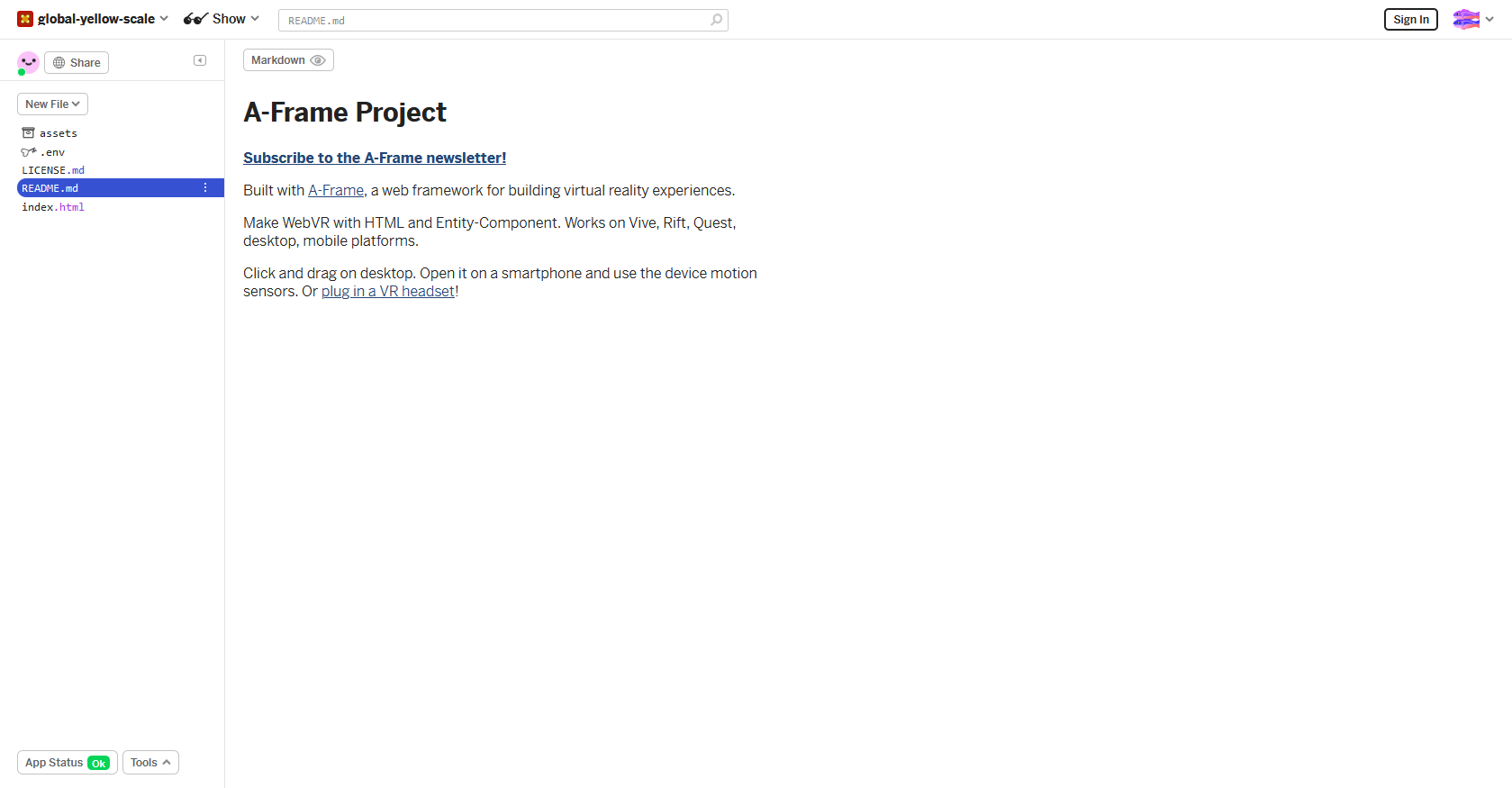
Task: Click the account avatar top right
Action: click(x=1466, y=19)
